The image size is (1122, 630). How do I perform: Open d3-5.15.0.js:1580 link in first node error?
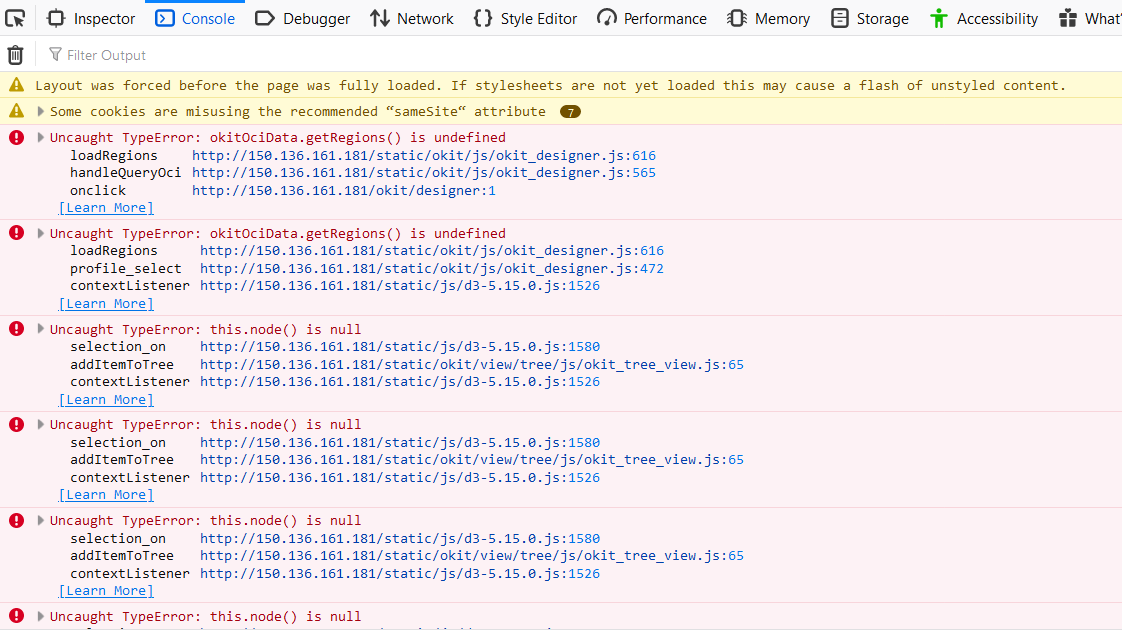click(x=400, y=346)
